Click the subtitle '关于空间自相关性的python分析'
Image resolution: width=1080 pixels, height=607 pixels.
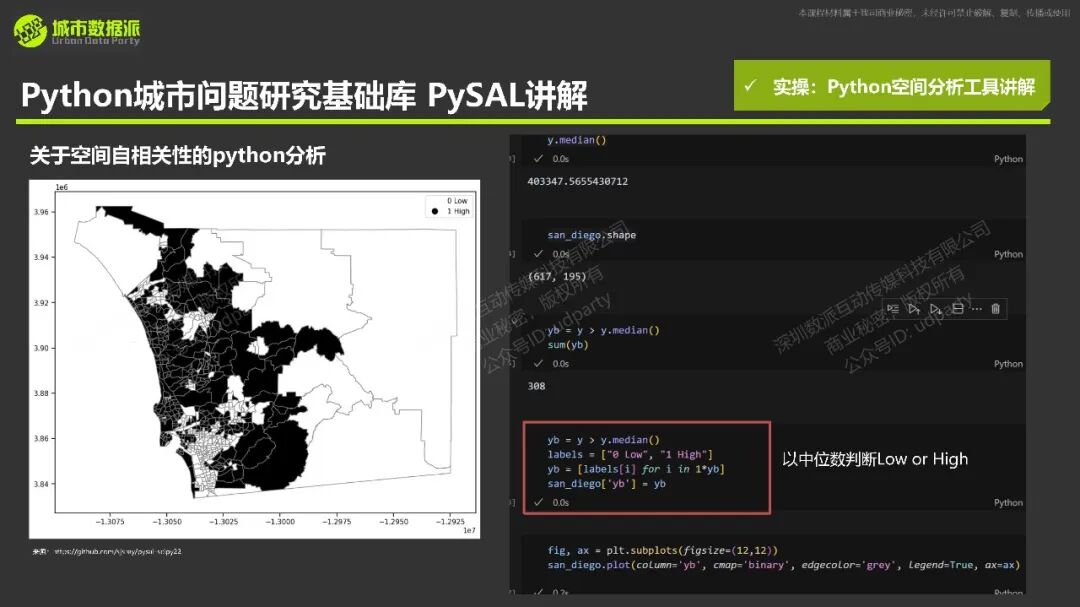pos(178,156)
